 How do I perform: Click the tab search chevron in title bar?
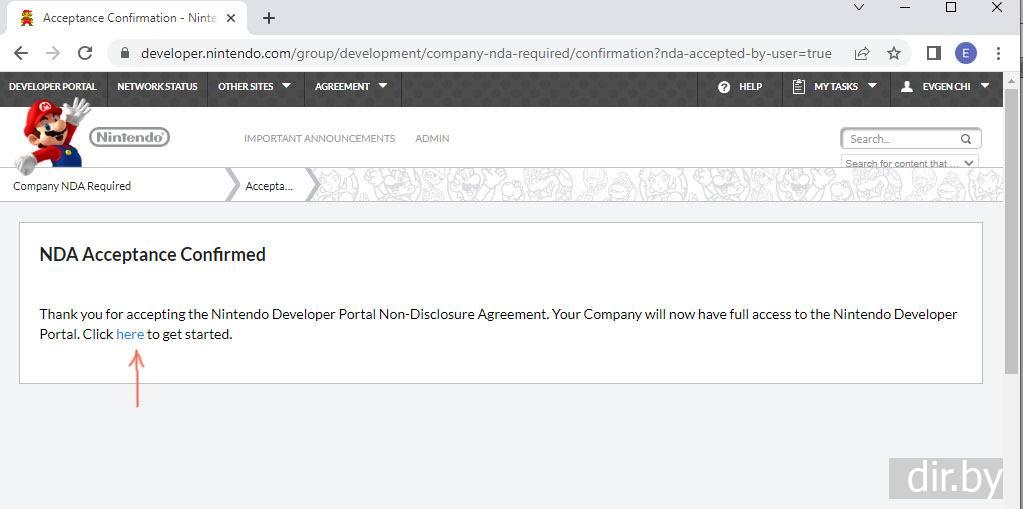click(859, 7)
